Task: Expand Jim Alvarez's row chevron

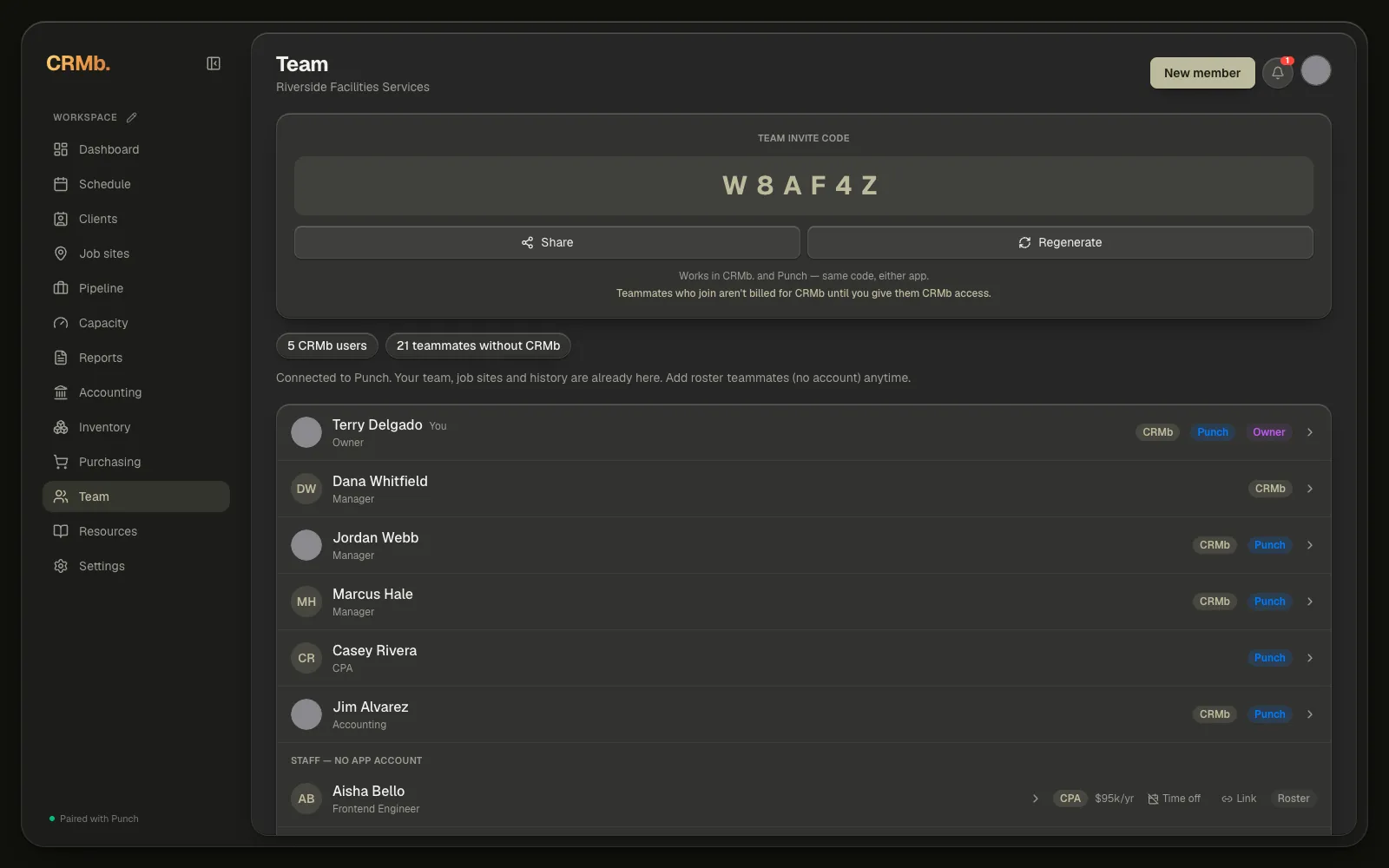Action: pos(1310,714)
